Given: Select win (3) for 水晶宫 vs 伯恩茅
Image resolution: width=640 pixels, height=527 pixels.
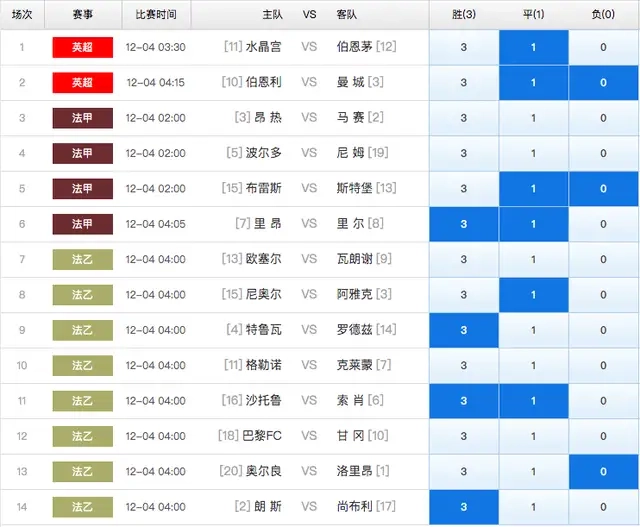Looking at the screenshot, I should tap(464, 47).
